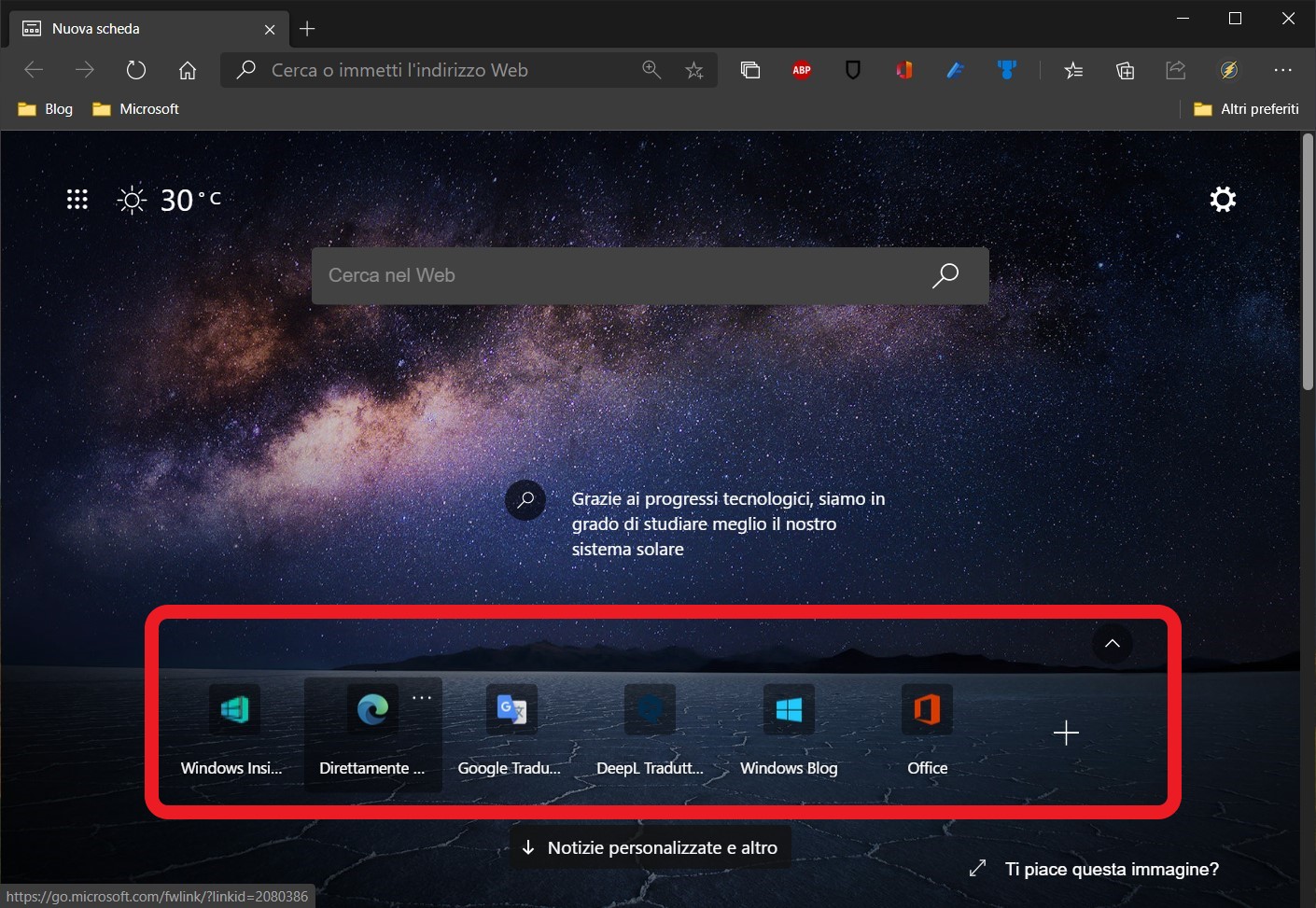Image resolution: width=1316 pixels, height=908 pixels.
Task: Open the Settings and more ellipsis menu
Action: click(1283, 70)
